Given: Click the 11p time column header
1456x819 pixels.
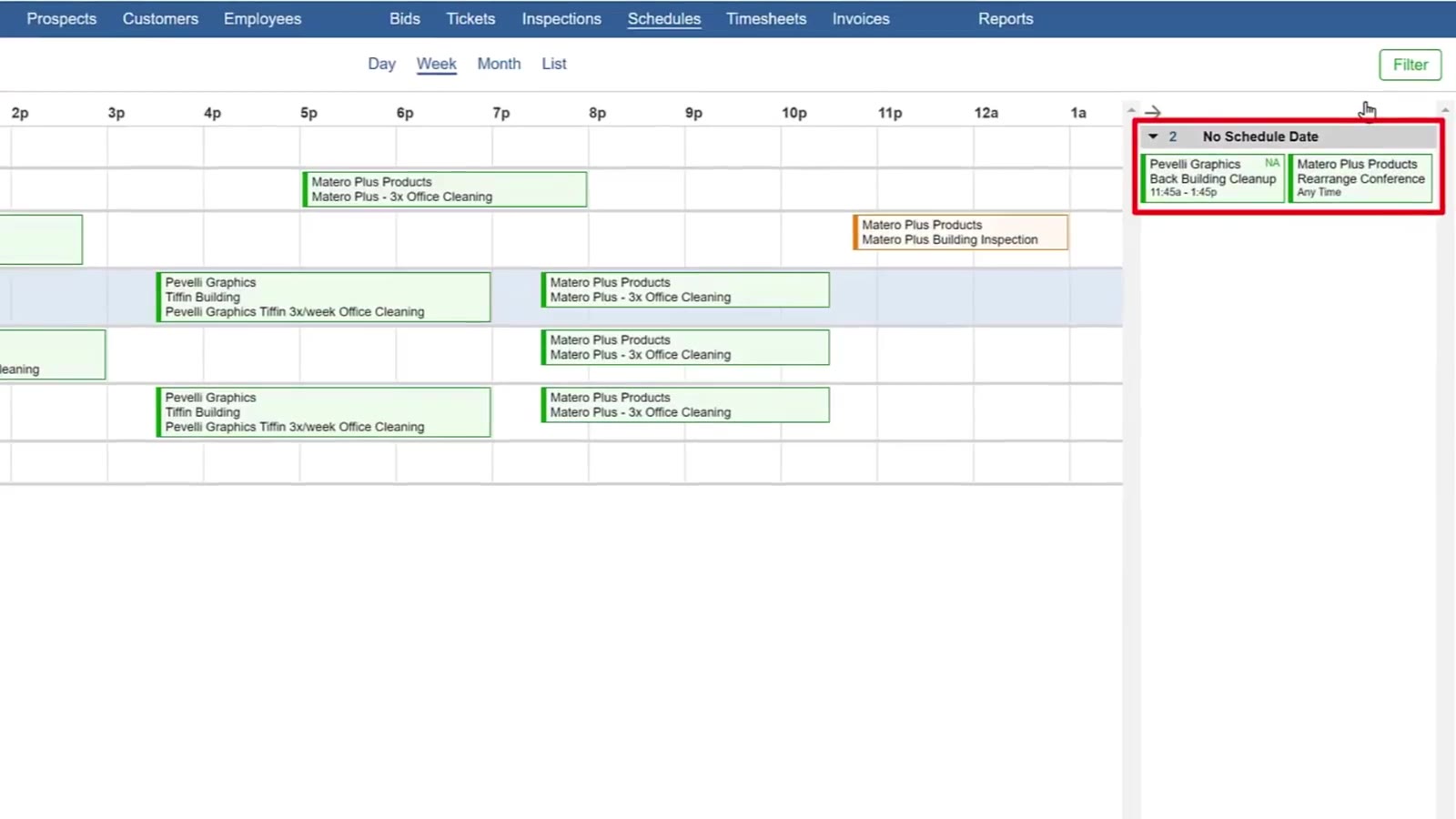Looking at the screenshot, I should [890, 113].
